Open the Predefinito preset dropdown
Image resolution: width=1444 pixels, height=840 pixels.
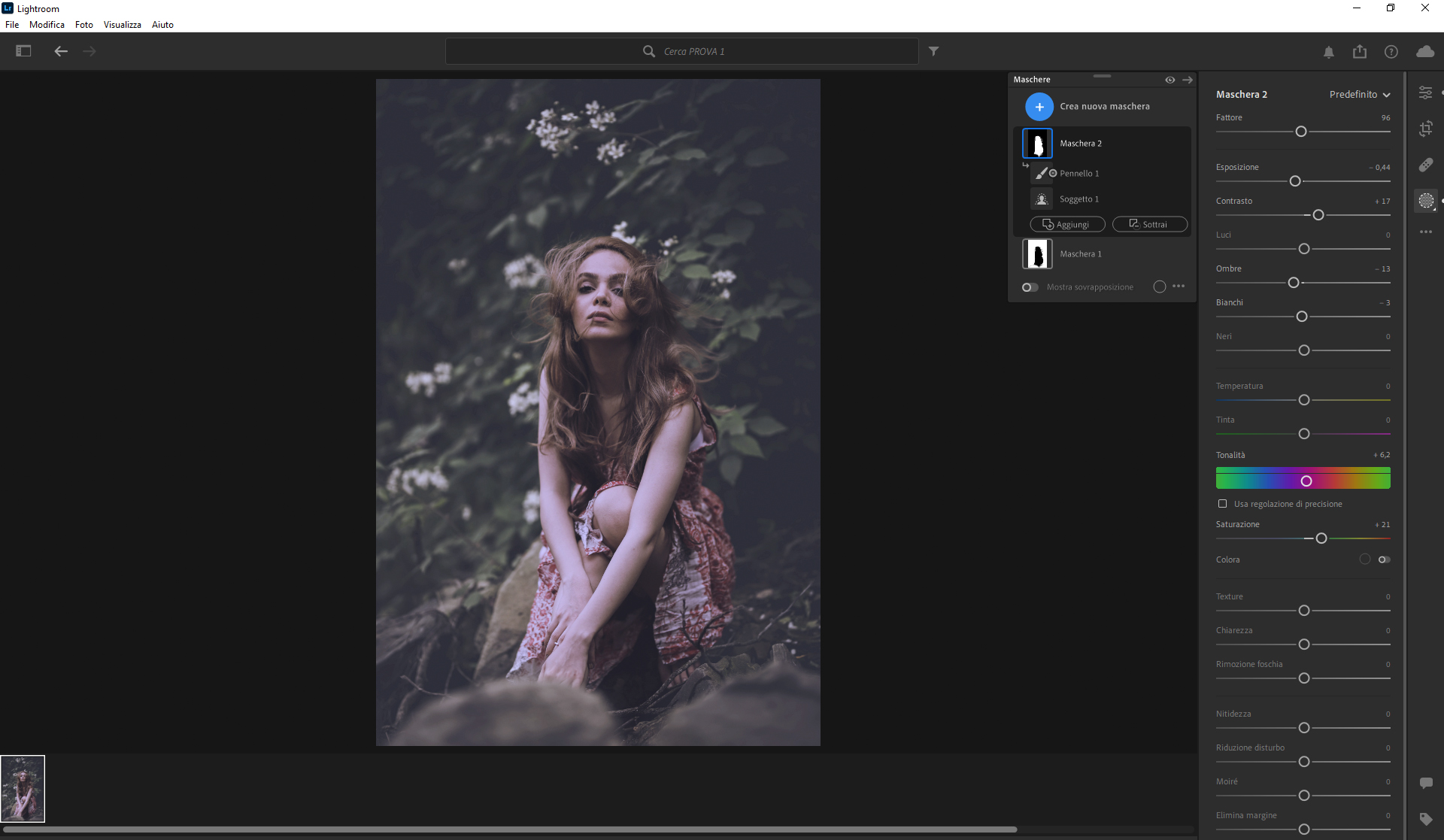click(x=1360, y=95)
